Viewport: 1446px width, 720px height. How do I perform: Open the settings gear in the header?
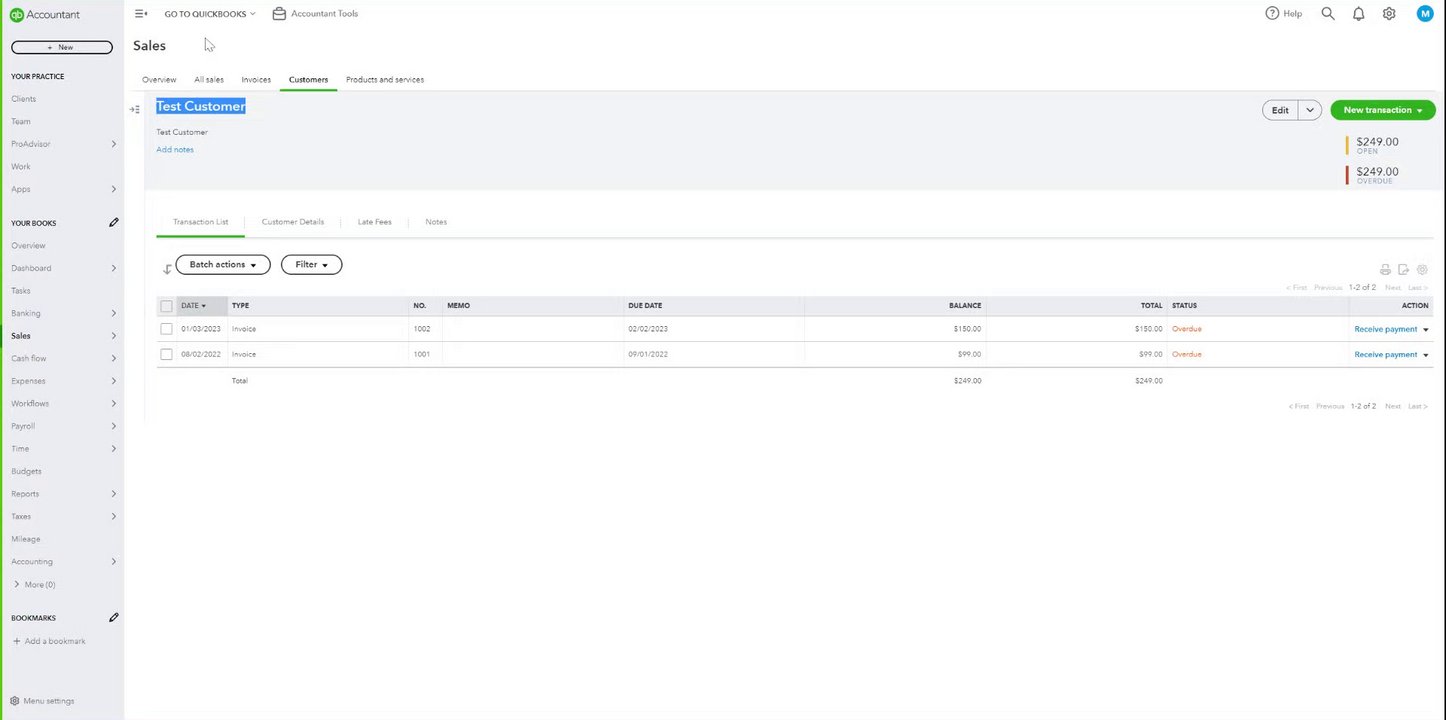click(1389, 14)
